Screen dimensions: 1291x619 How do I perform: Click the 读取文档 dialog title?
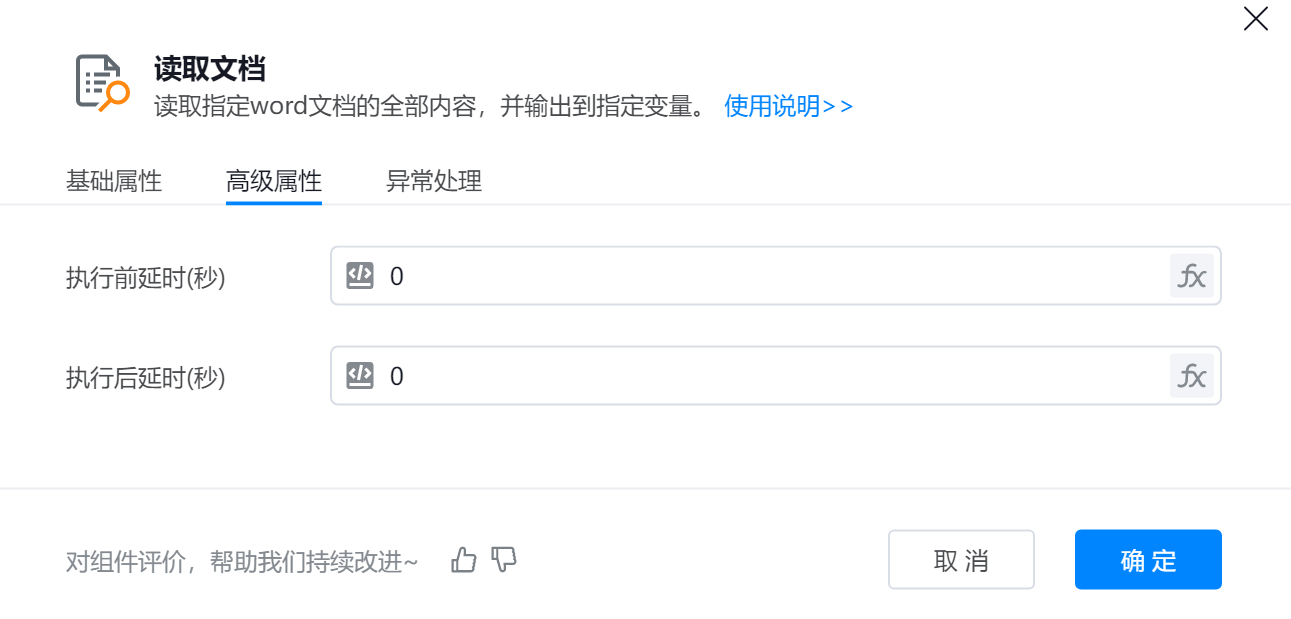click(209, 69)
